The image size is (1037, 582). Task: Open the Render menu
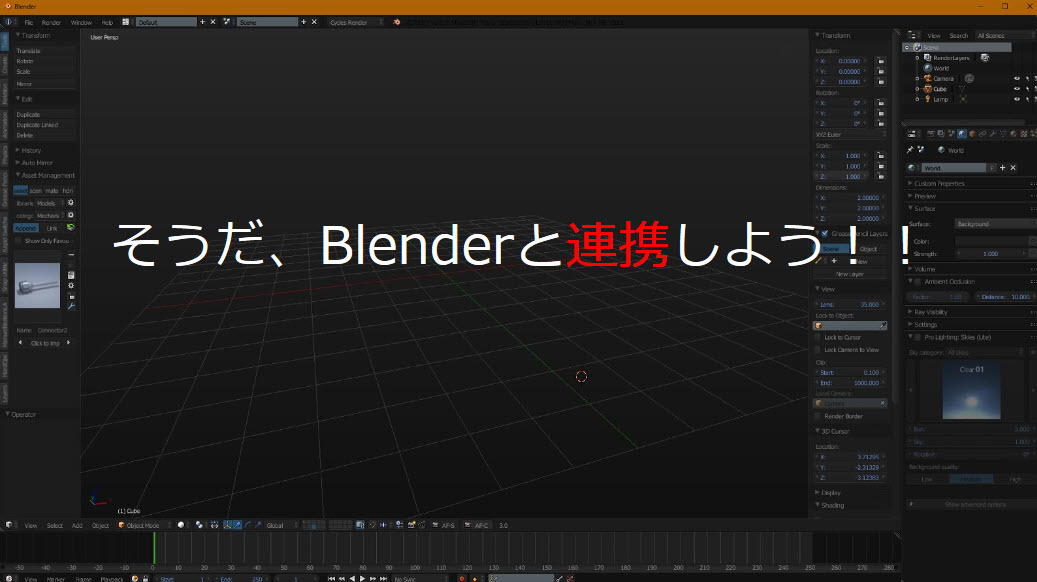(51, 22)
